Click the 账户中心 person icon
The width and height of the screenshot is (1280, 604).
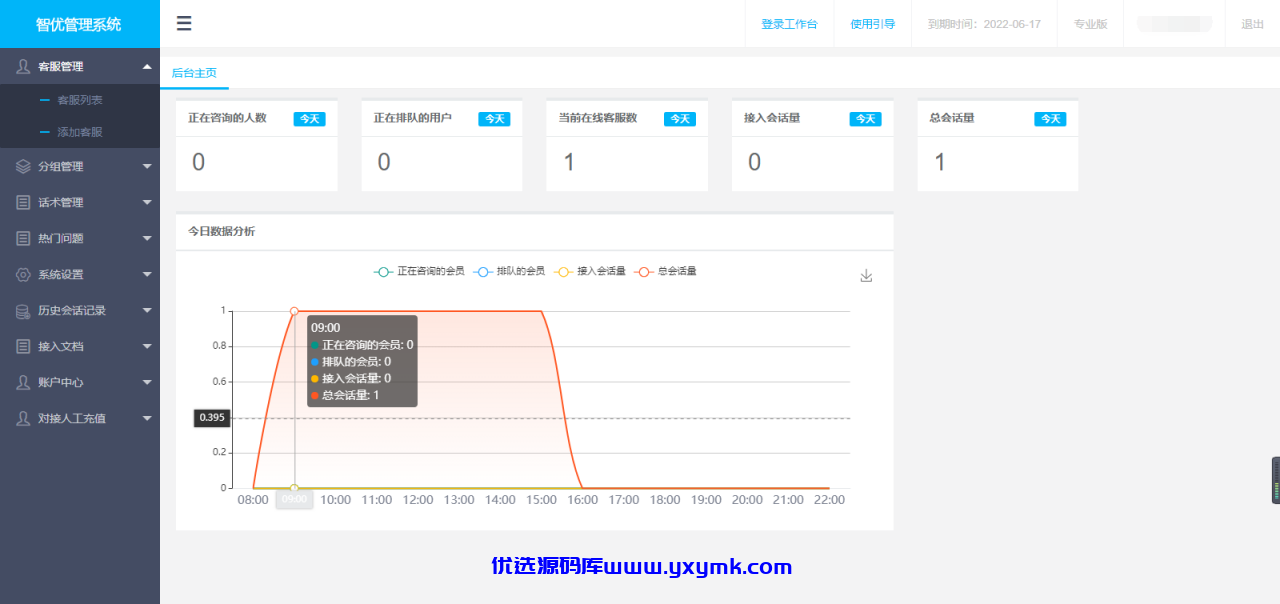[x=23, y=382]
